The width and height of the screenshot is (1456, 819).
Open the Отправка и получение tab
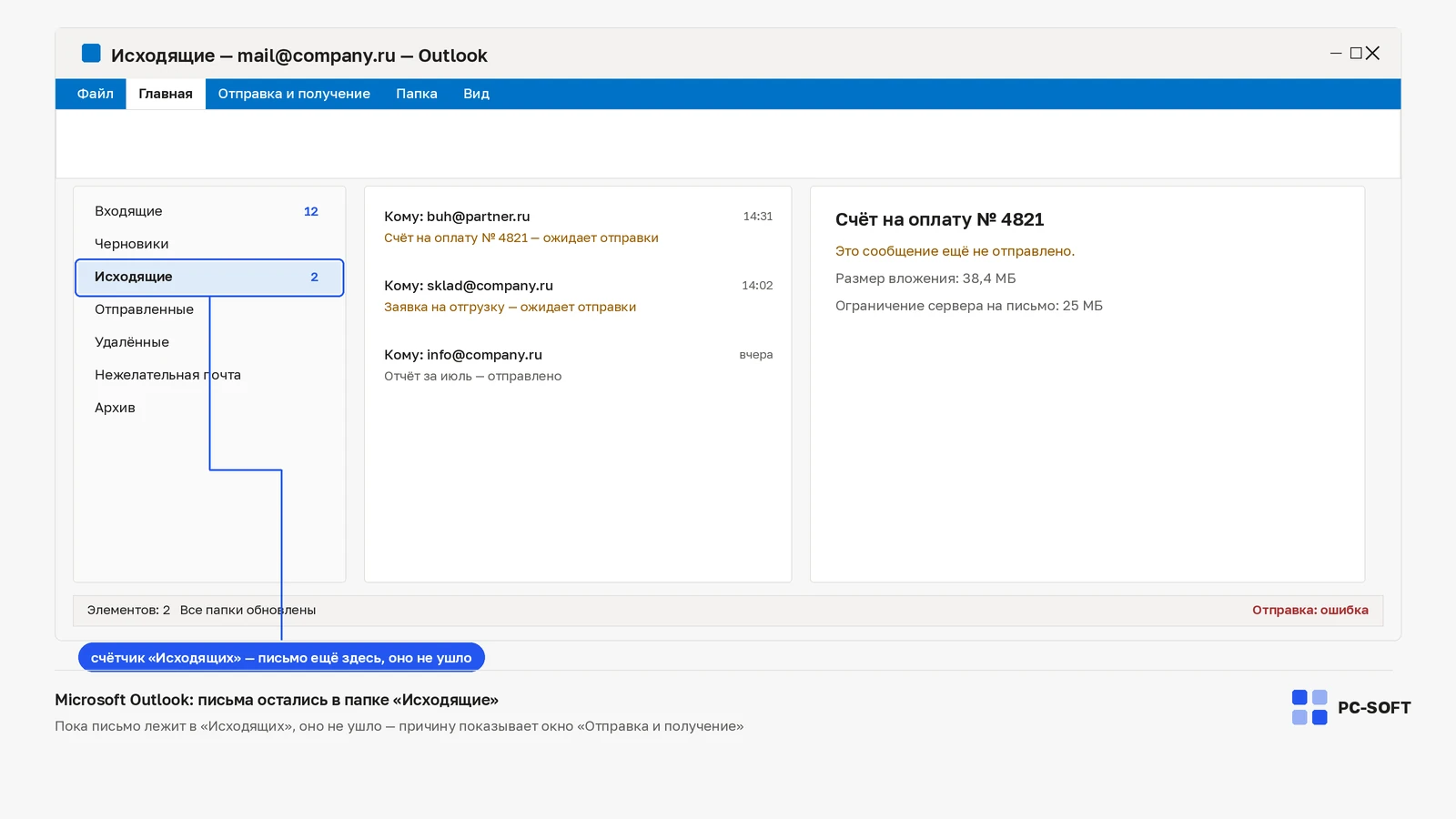294,94
